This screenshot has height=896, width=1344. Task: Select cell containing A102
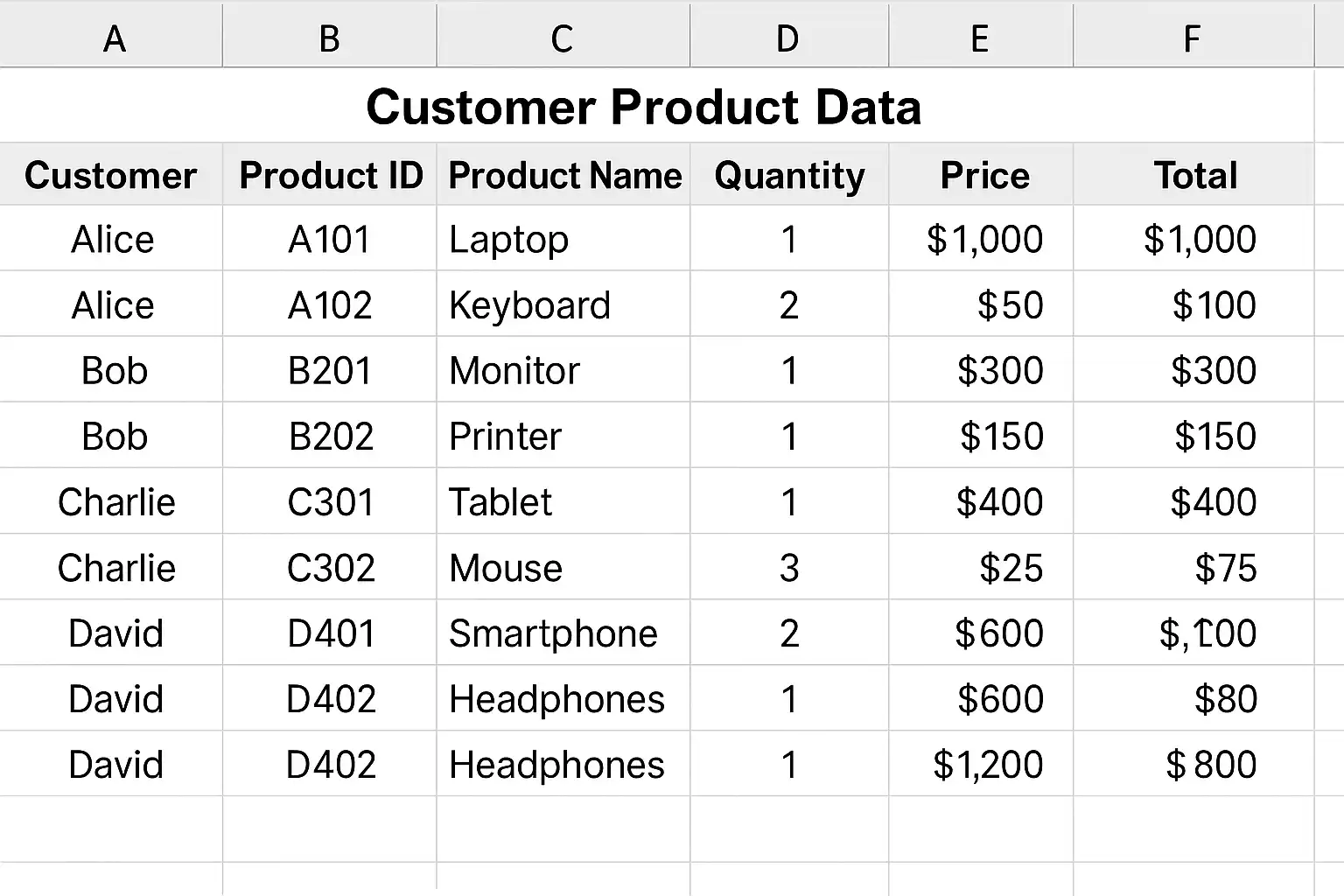pos(330,305)
